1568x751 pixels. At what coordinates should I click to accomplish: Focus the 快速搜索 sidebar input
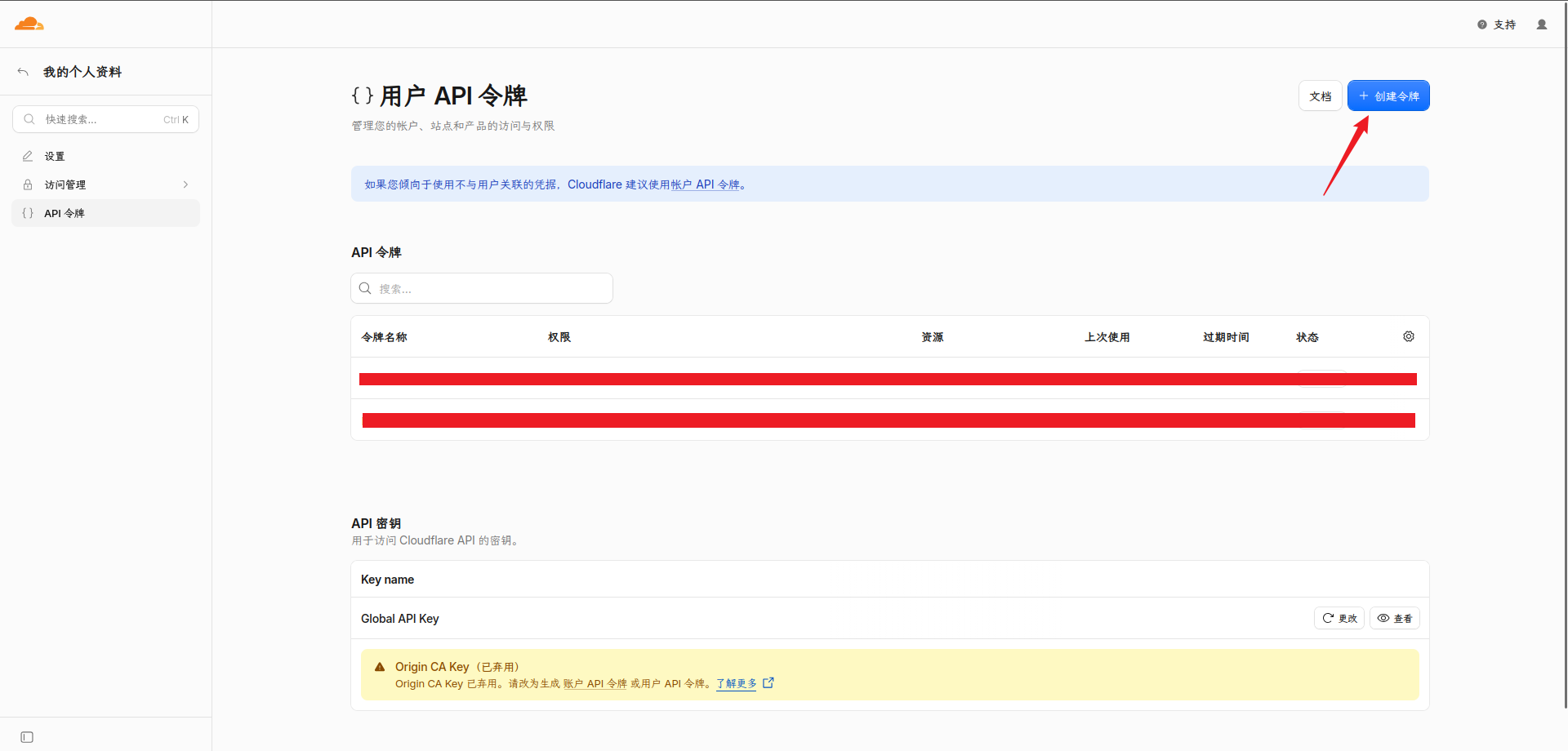[x=106, y=119]
